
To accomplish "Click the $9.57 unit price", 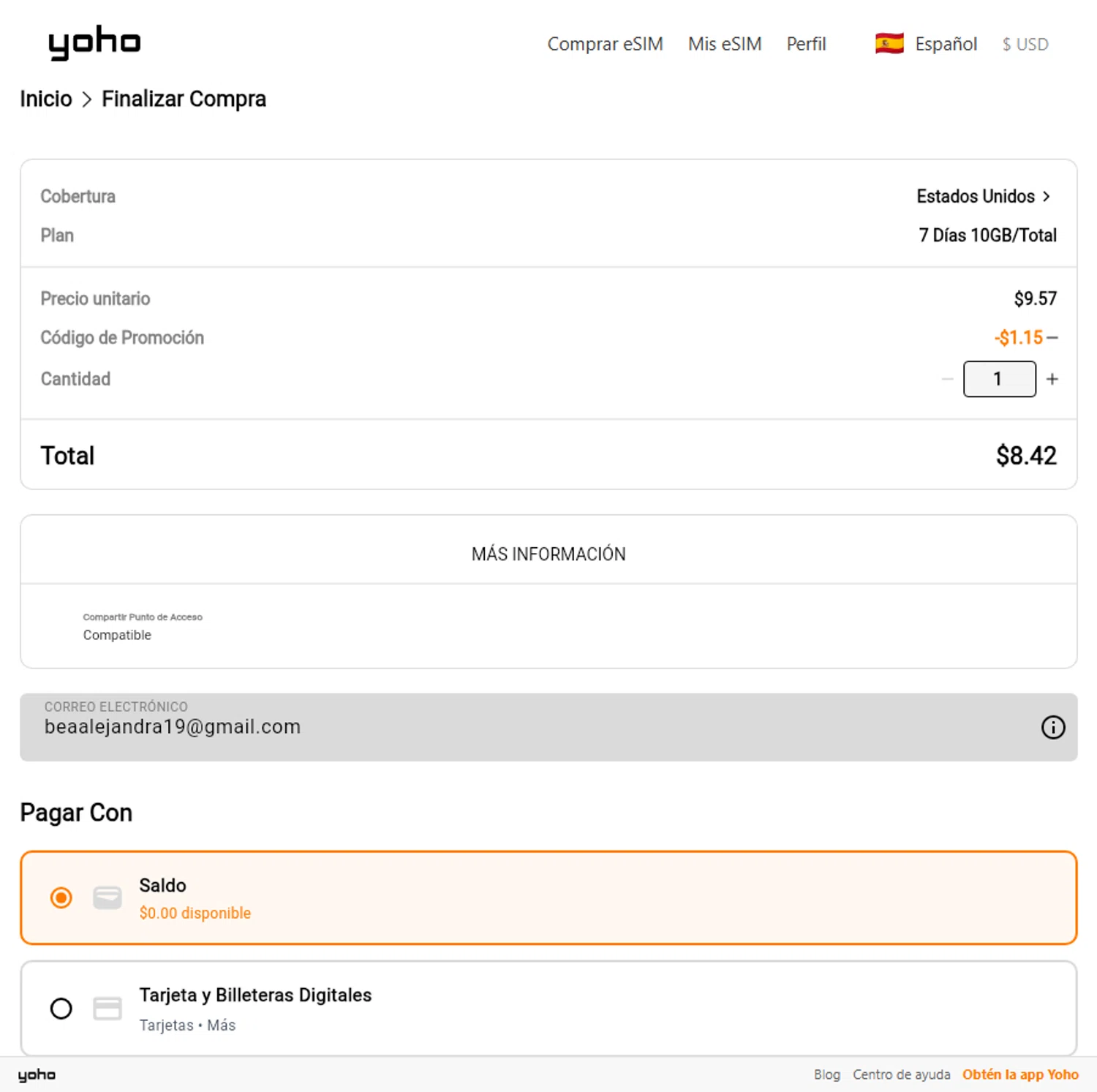I will coord(1035,298).
